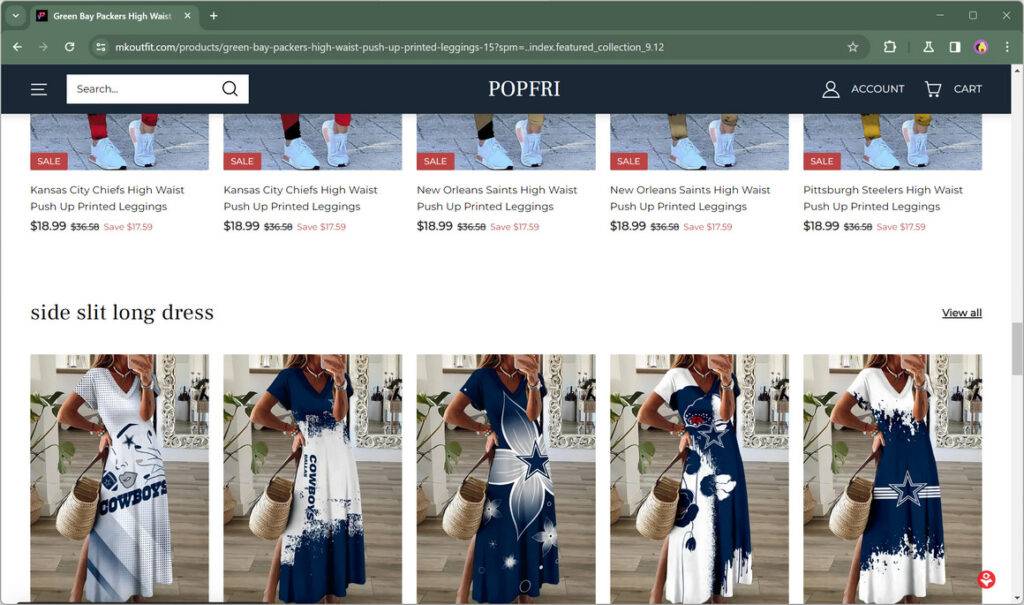Screen dimensions: 1024x605
Task: Open a new browser tab
Action: click(214, 16)
